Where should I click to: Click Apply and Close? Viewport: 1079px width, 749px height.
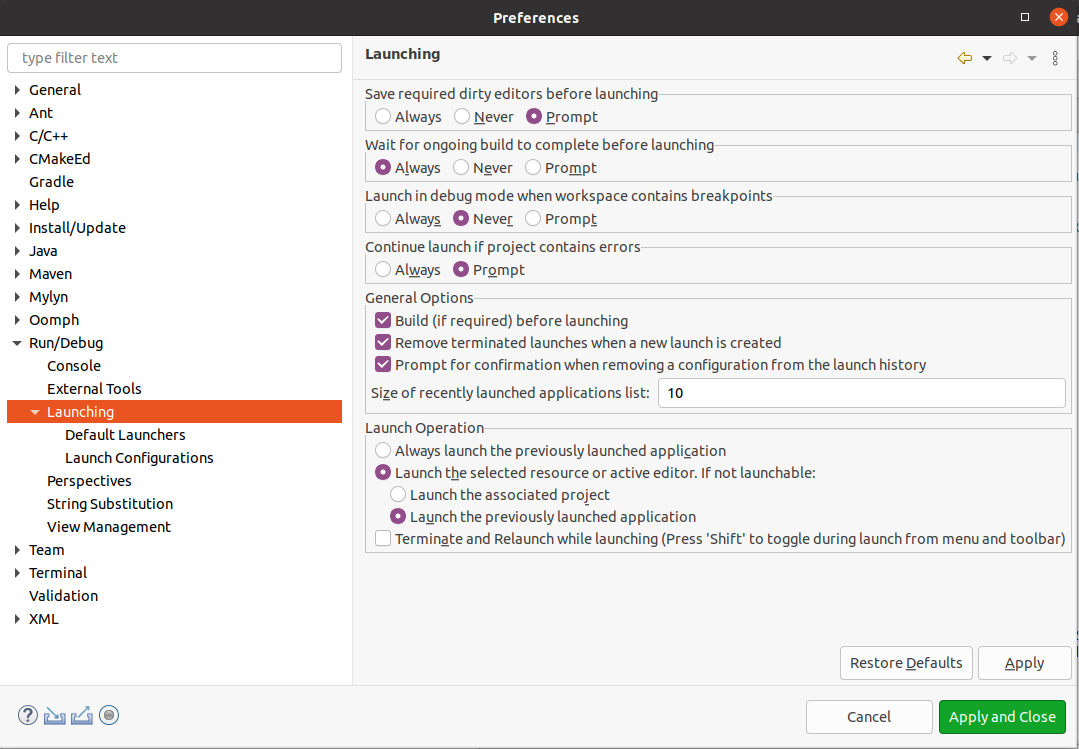coord(1002,716)
